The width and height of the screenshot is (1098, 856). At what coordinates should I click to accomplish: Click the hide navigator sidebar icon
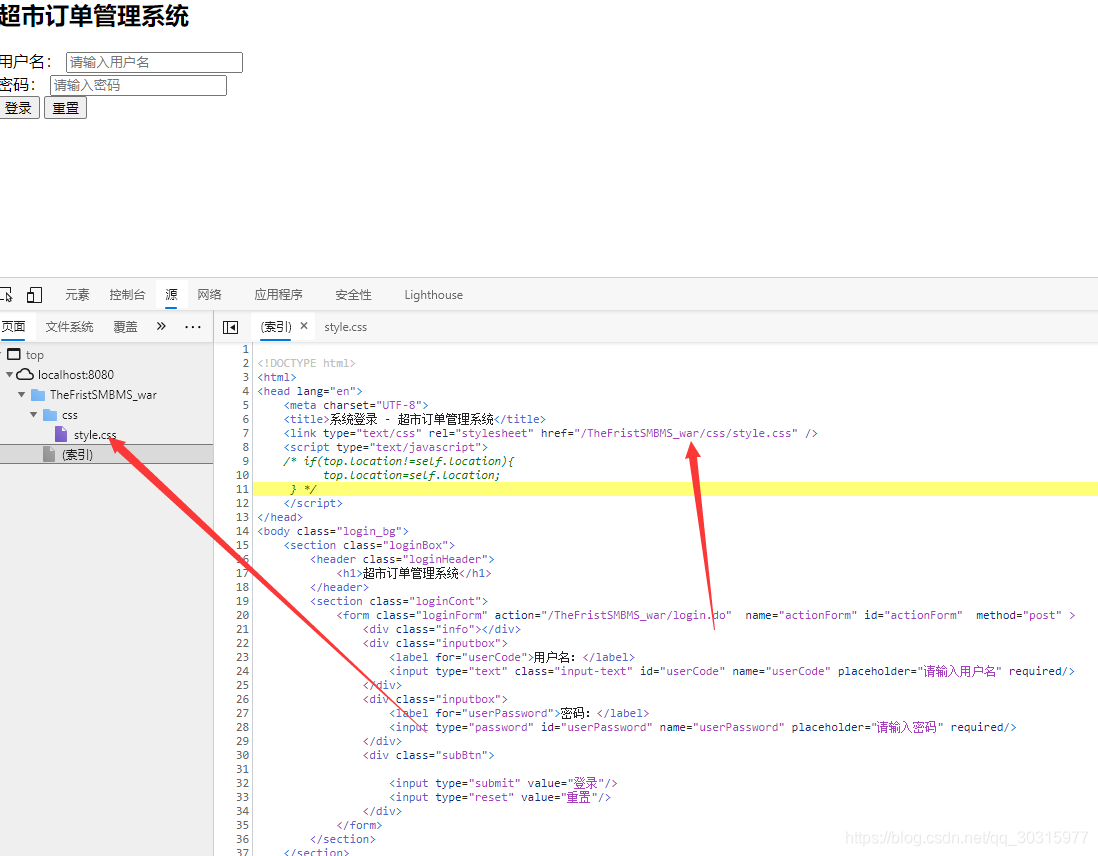coord(230,327)
